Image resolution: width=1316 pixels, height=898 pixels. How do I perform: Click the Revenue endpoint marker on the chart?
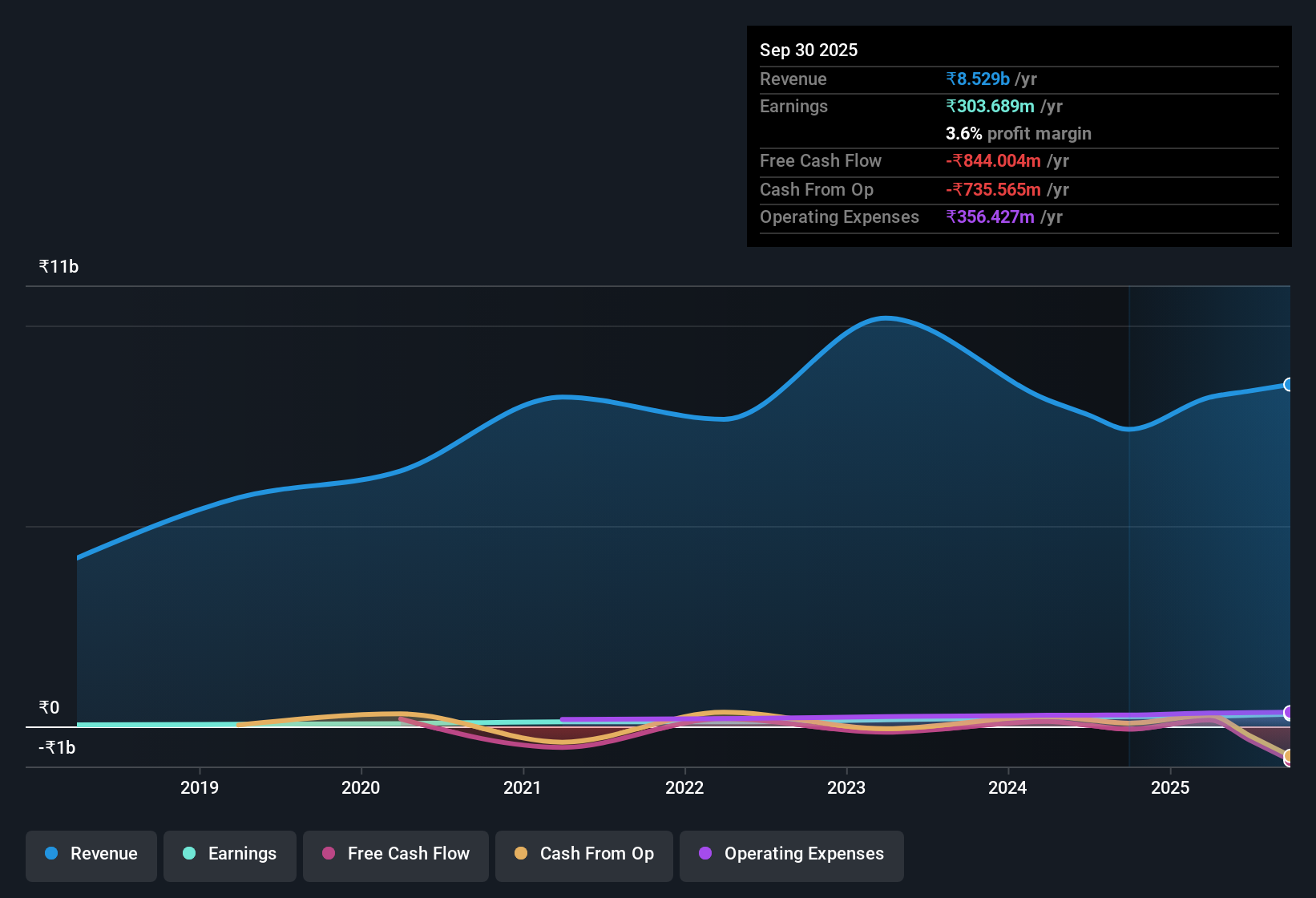coord(1288,386)
